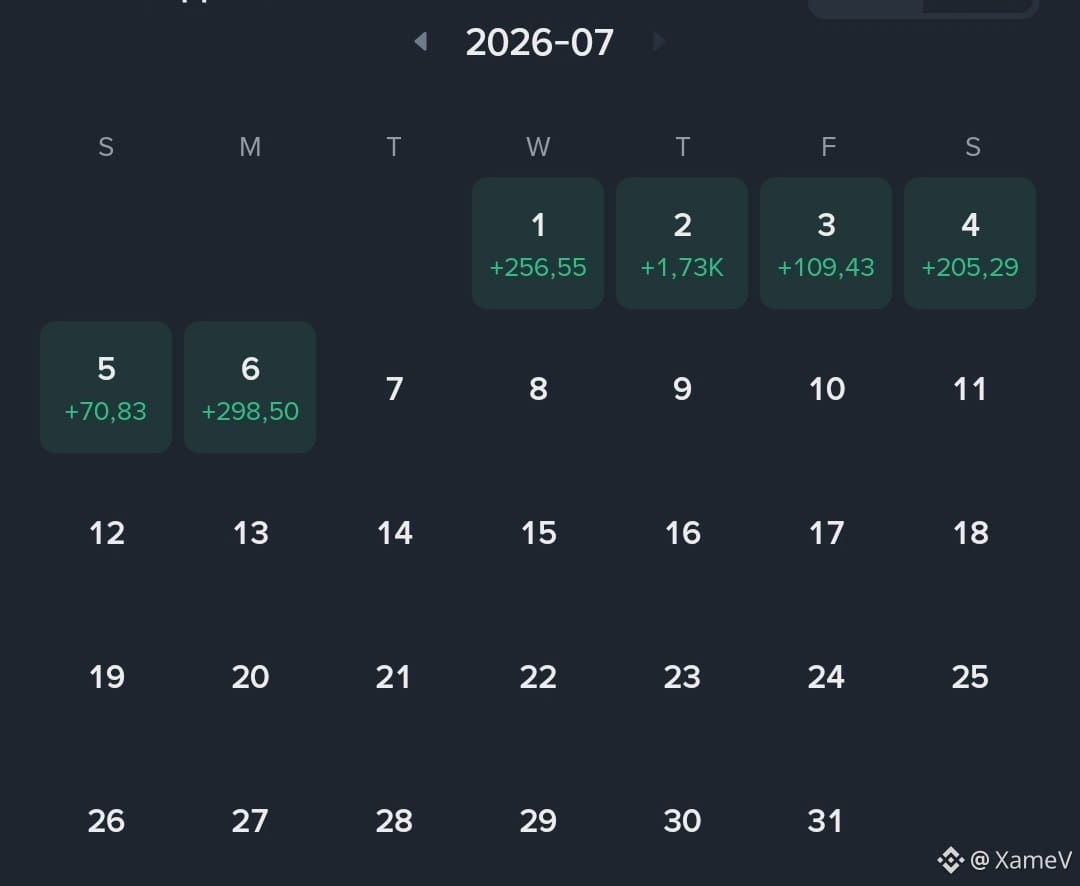Choose day 4 showing +205,29

pyautogui.click(x=970, y=243)
